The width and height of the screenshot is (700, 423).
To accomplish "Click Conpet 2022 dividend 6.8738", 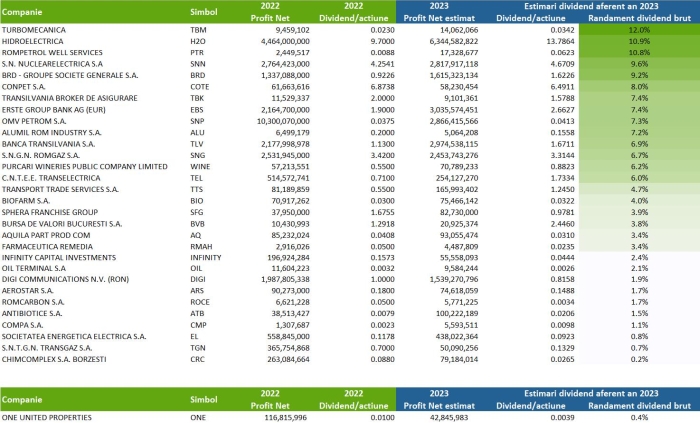I will point(383,87).
